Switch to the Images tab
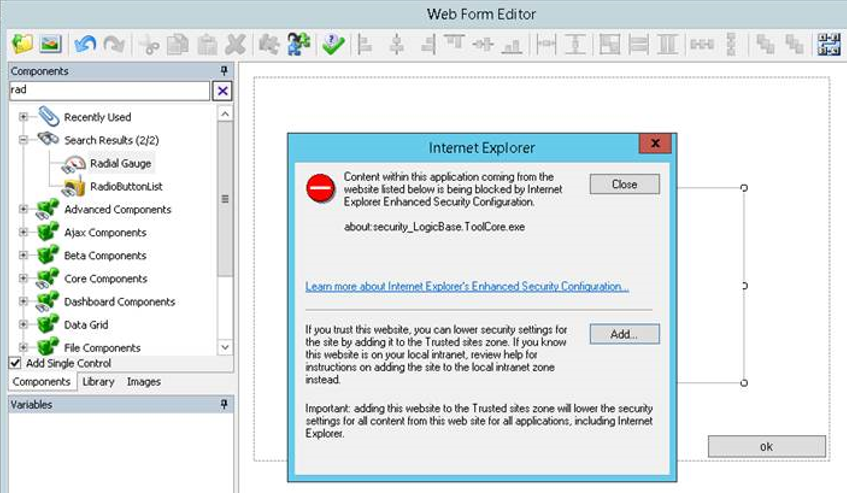 pos(144,381)
